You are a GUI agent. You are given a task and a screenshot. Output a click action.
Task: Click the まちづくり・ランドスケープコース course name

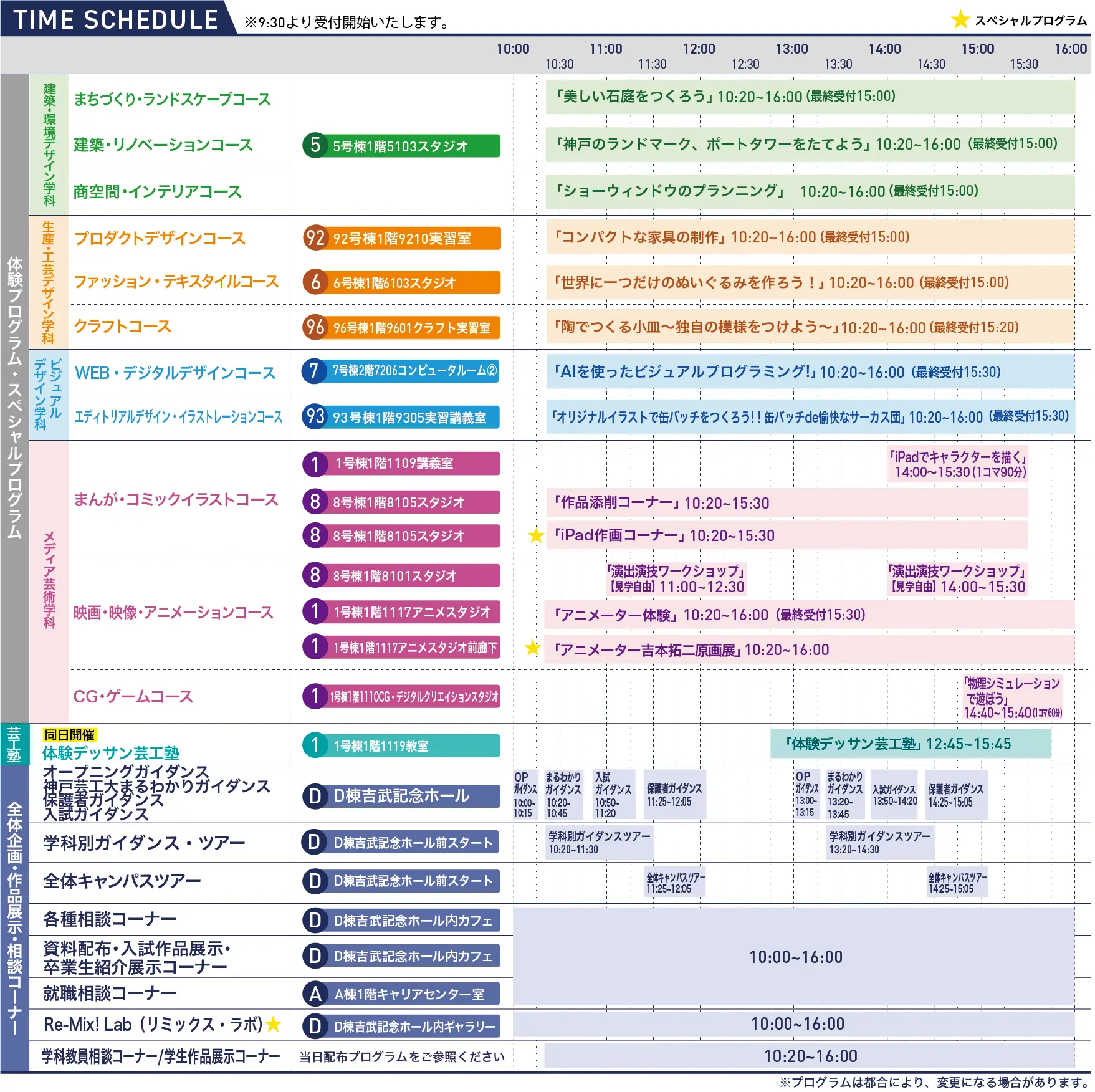172,99
